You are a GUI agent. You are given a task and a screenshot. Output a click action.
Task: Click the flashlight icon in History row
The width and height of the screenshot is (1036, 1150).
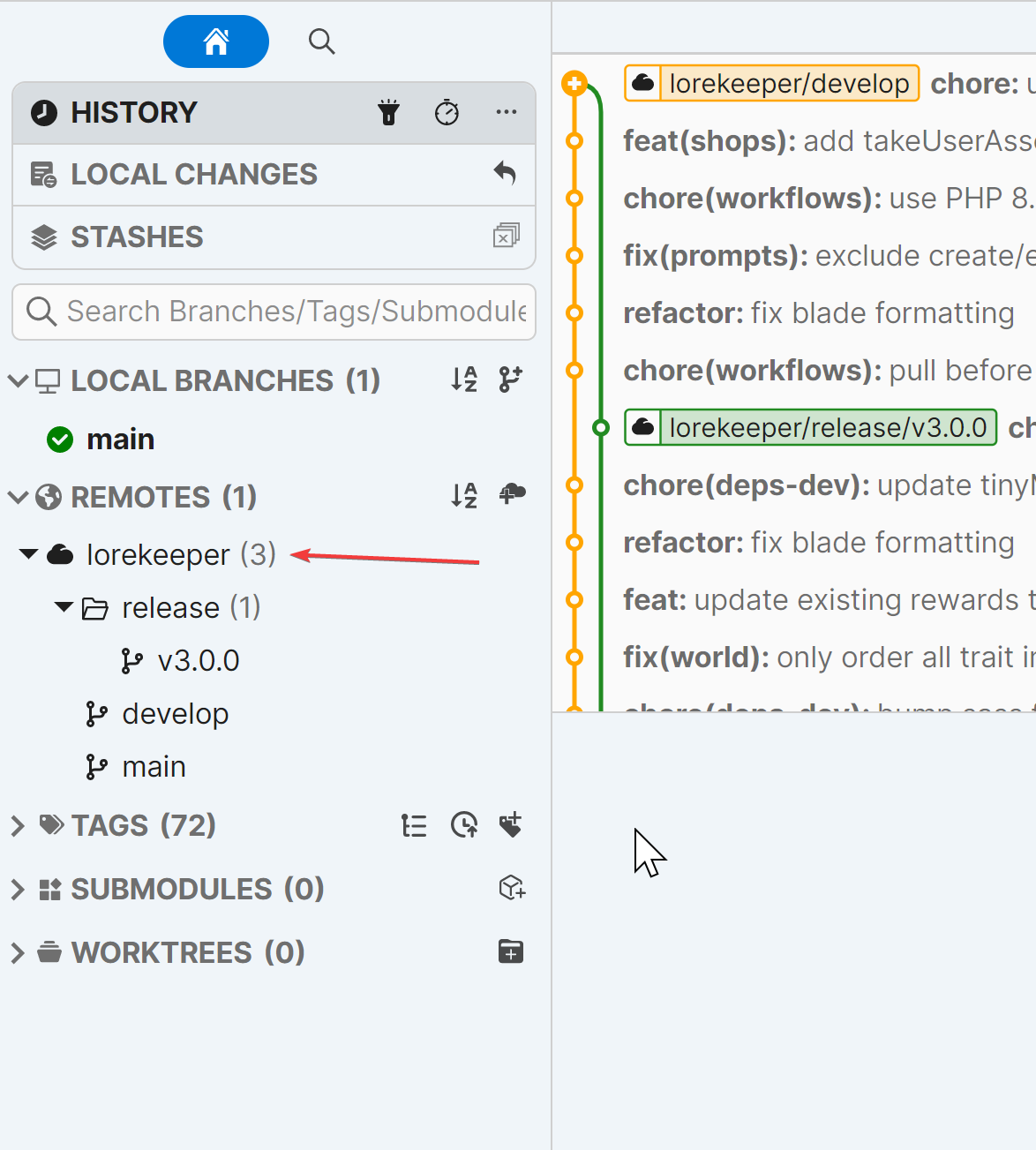[388, 112]
